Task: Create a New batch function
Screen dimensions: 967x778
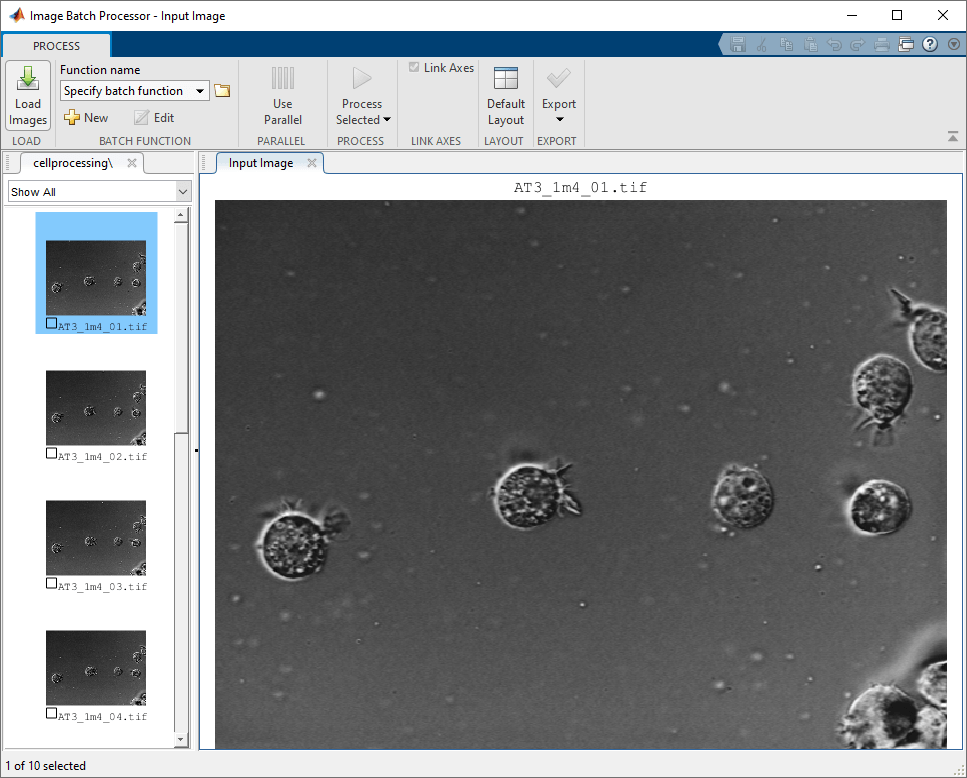Action: click(x=86, y=118)
